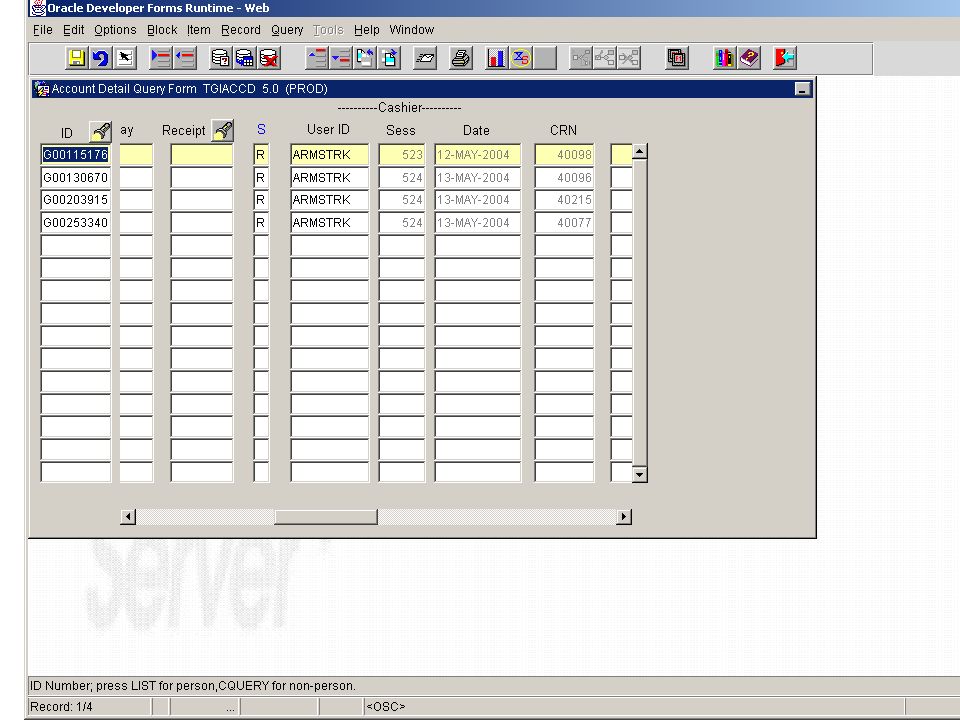Click the stacked windows toolbar icon
The width and height of the screenshot is (960, 720).
(x=677, y=58)
